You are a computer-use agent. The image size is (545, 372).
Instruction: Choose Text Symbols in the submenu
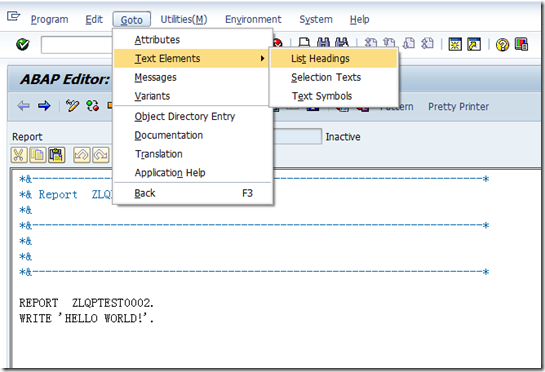[334, 96]
